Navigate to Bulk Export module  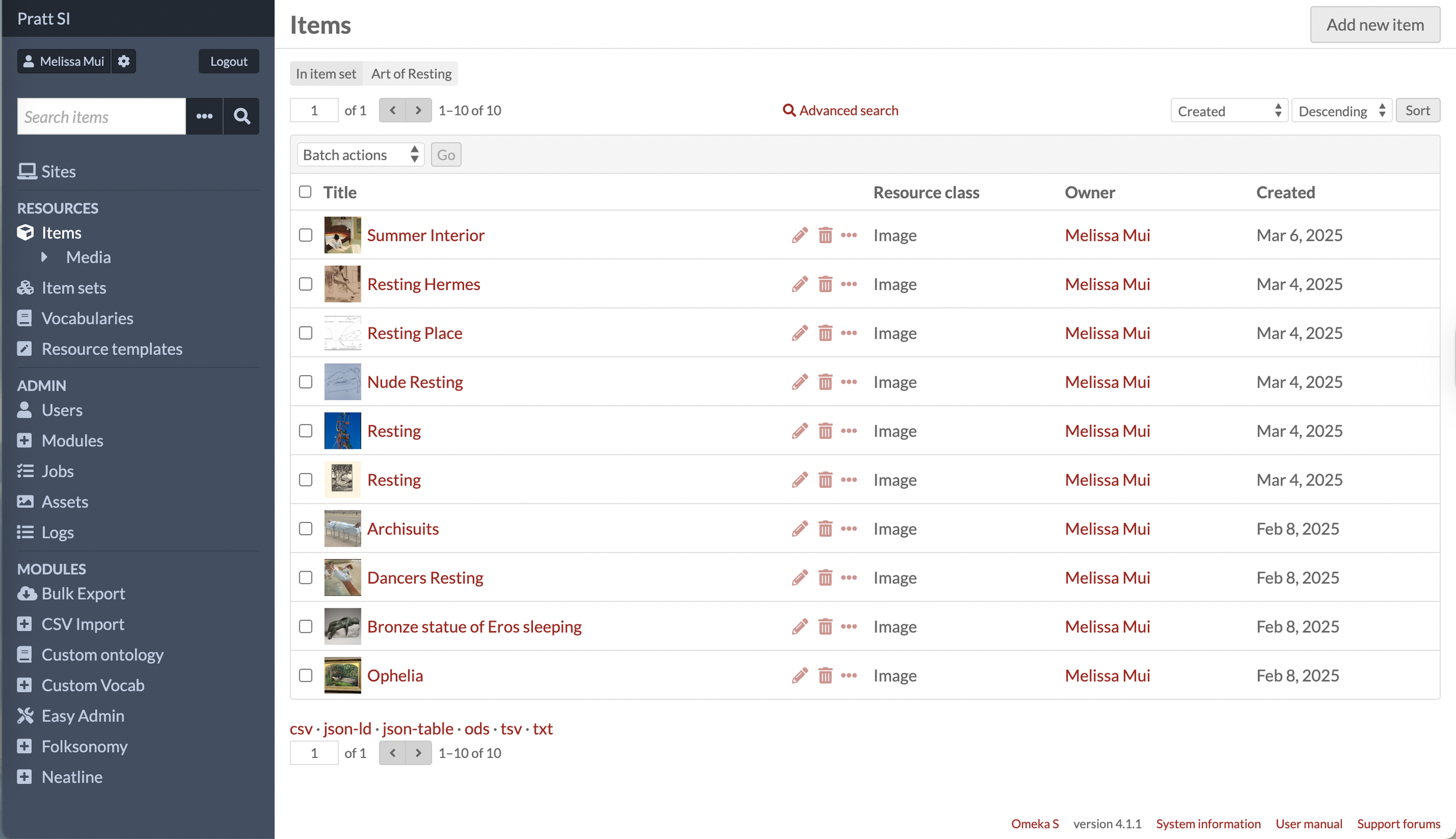pyautogui.click(x=83, y=594)
